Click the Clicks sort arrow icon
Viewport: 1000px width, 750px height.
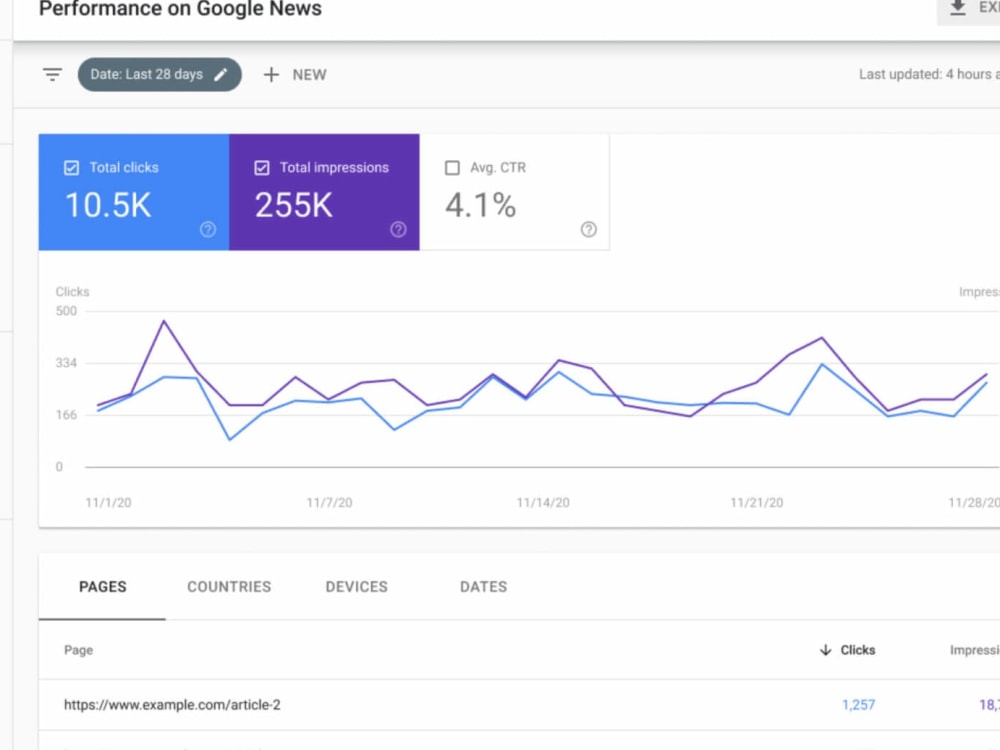(x=825, y=650)
